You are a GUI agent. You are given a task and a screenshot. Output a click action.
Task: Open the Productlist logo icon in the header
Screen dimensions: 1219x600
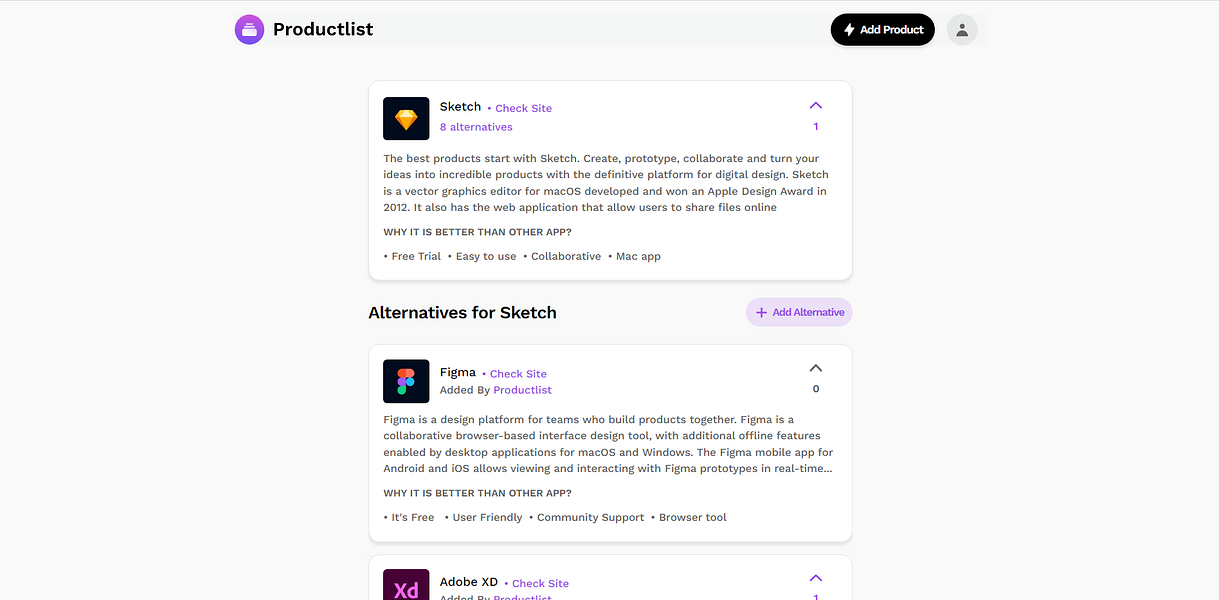[x=249, y=29]
